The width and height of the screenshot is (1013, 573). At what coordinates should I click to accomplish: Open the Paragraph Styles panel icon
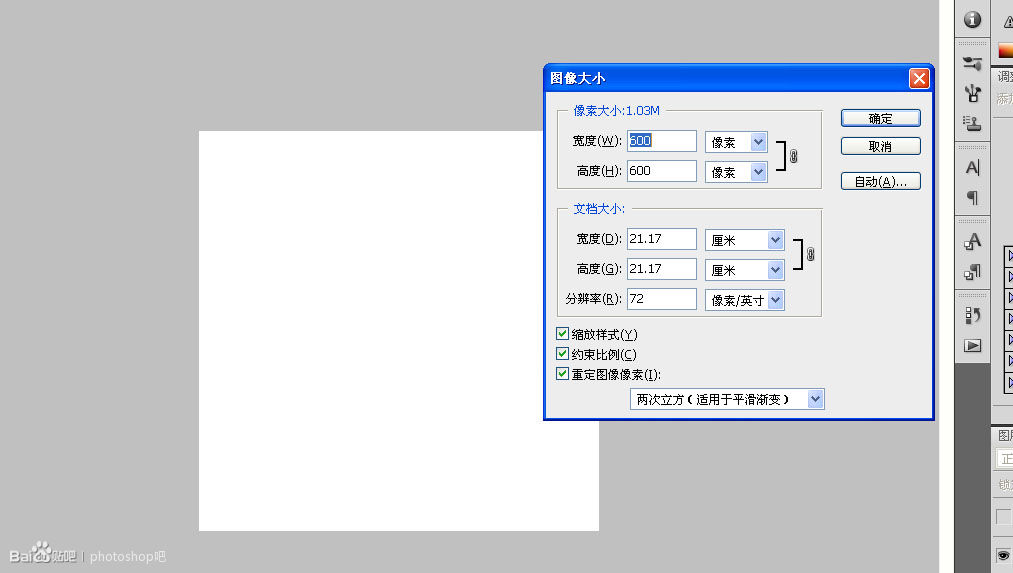pos(972,272)
